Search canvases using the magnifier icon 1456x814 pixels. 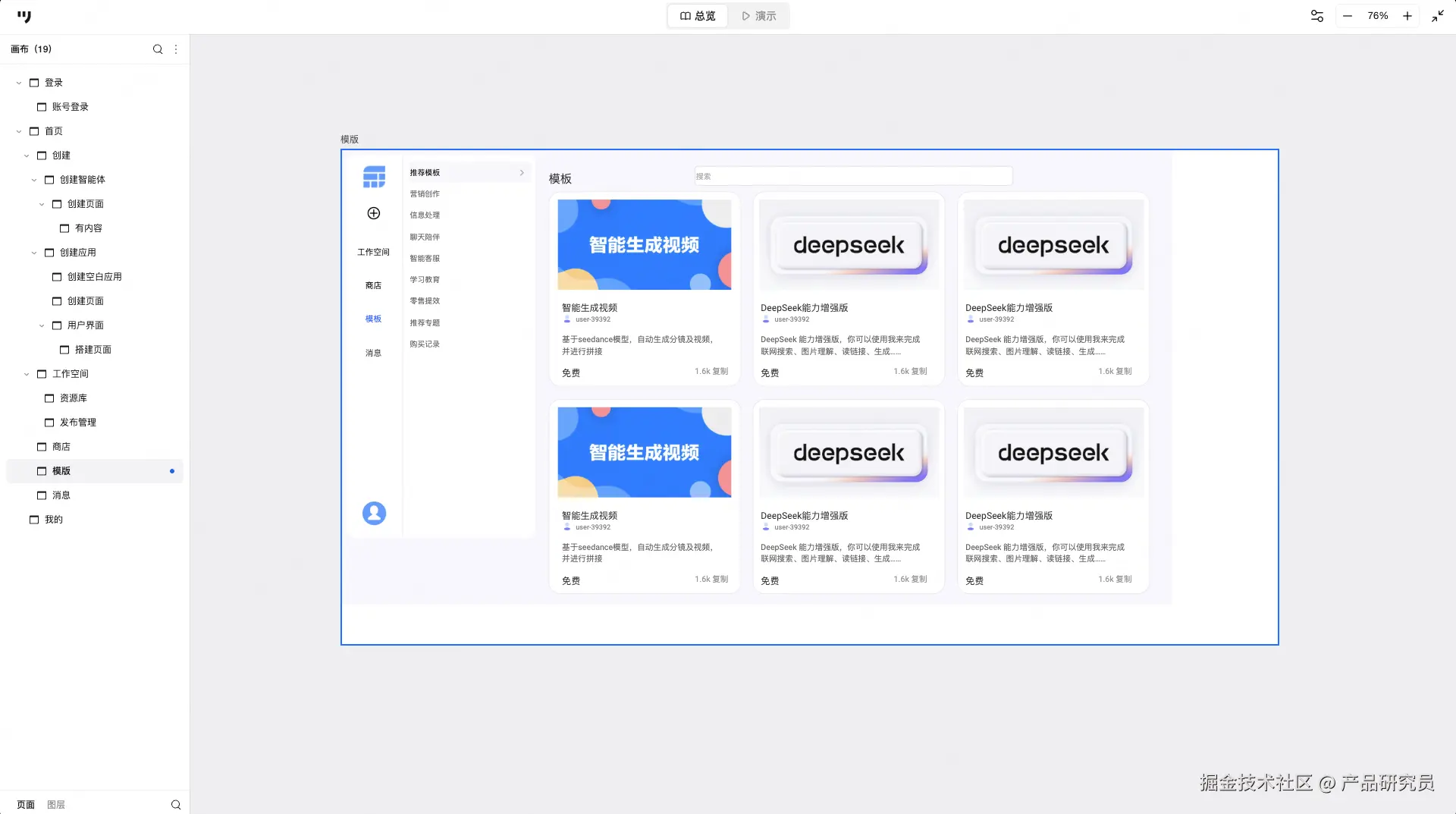tap(158, 49)
